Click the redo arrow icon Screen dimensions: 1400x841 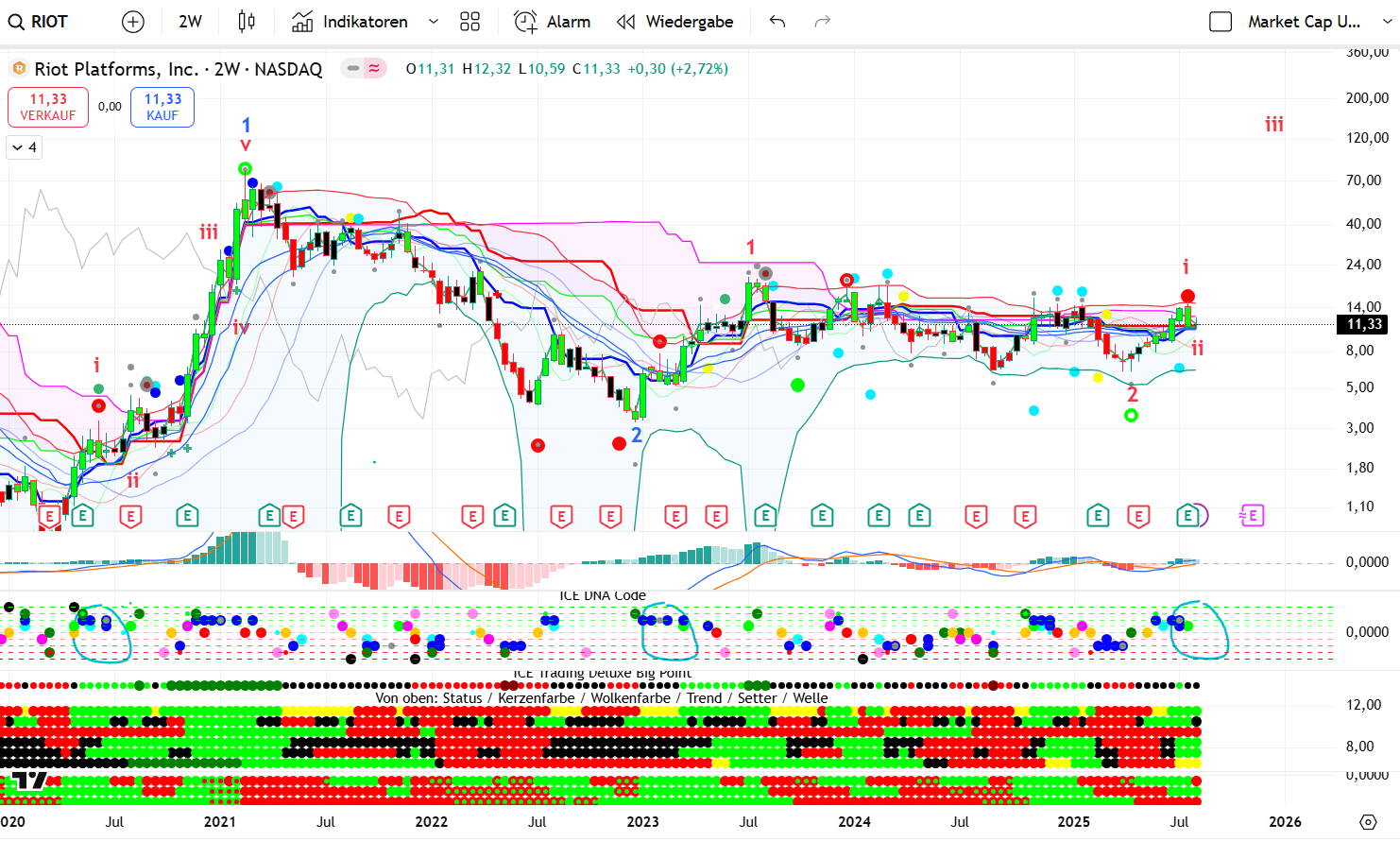pyautogui.click(x=823, y=22)
